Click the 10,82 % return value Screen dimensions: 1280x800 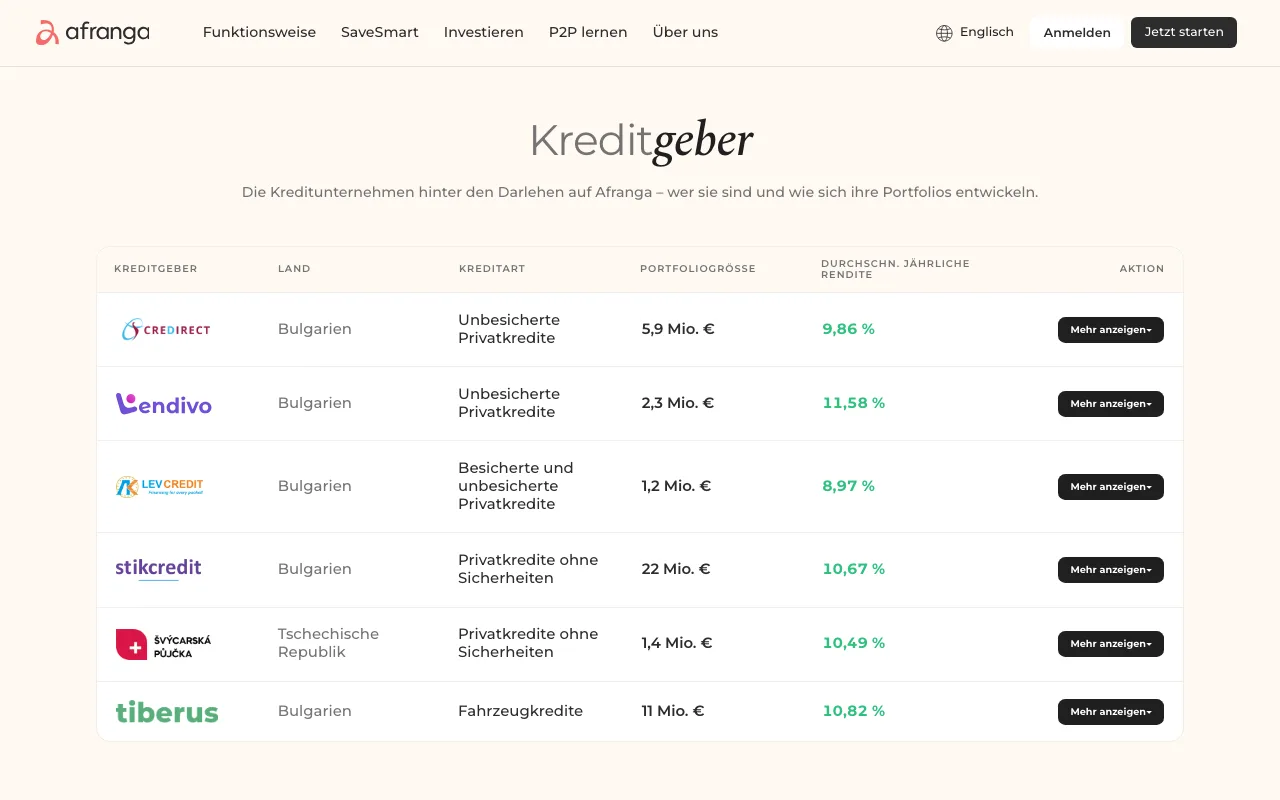854,711
